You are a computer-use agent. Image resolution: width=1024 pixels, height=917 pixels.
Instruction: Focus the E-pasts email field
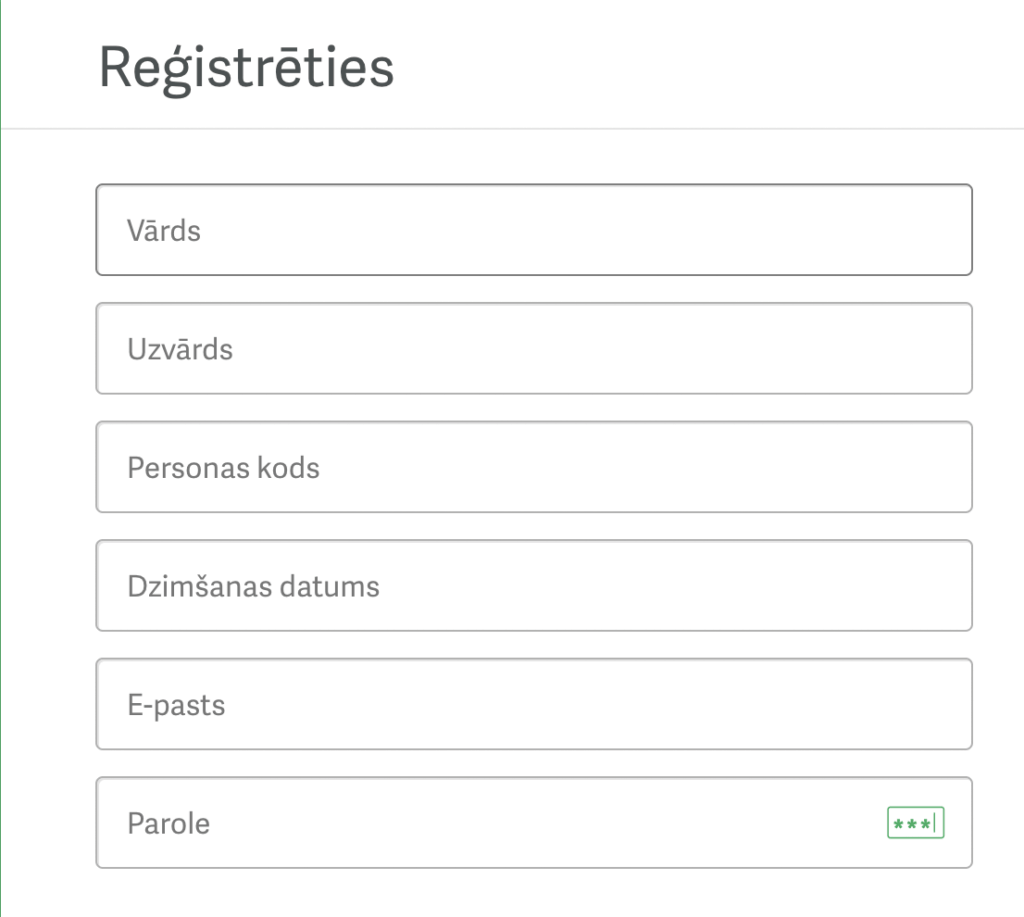coord(533,704)
